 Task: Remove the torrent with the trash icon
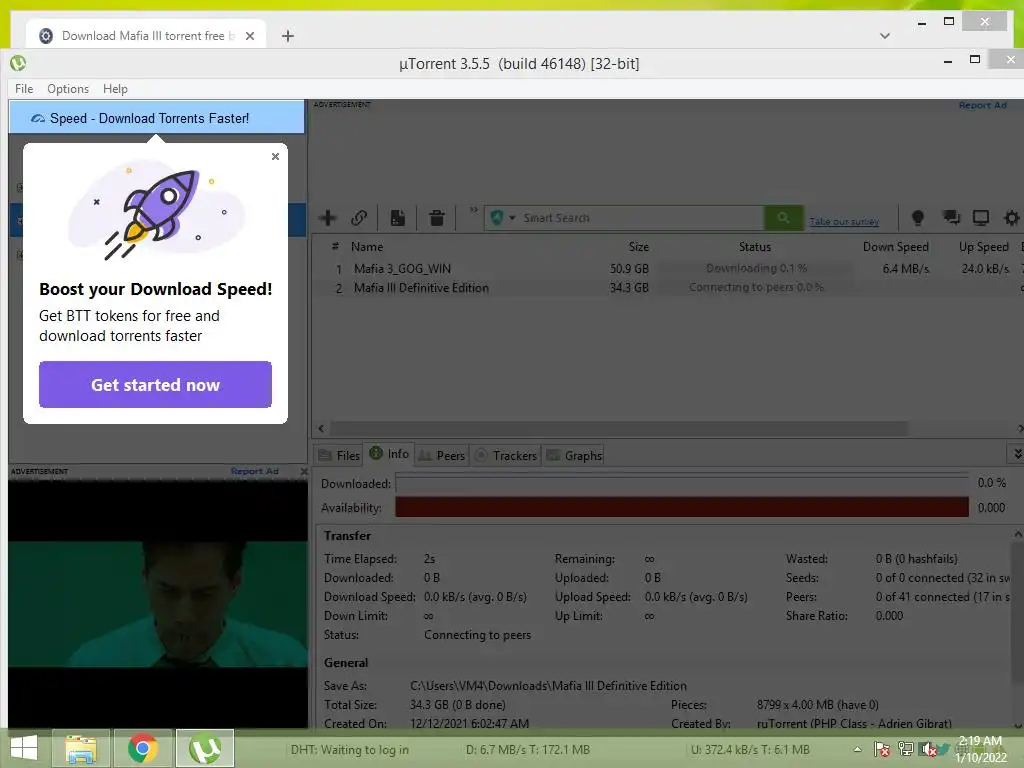436,218
